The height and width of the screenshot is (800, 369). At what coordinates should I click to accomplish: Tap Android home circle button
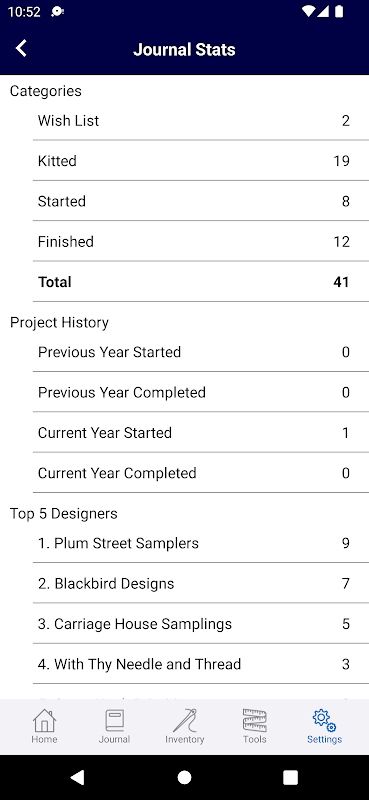pos(184,777)
